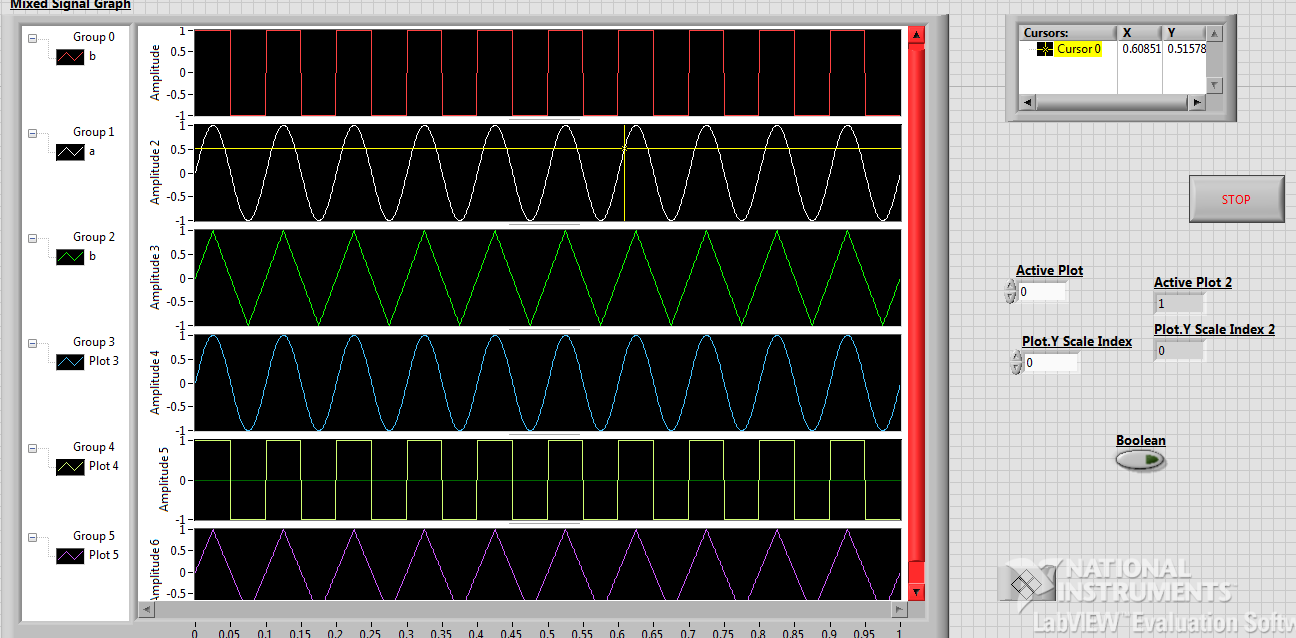The width and height of the screenshot is (1296, 638).
Task: Select the Group 0 tree label
Action: coord(94,37)
